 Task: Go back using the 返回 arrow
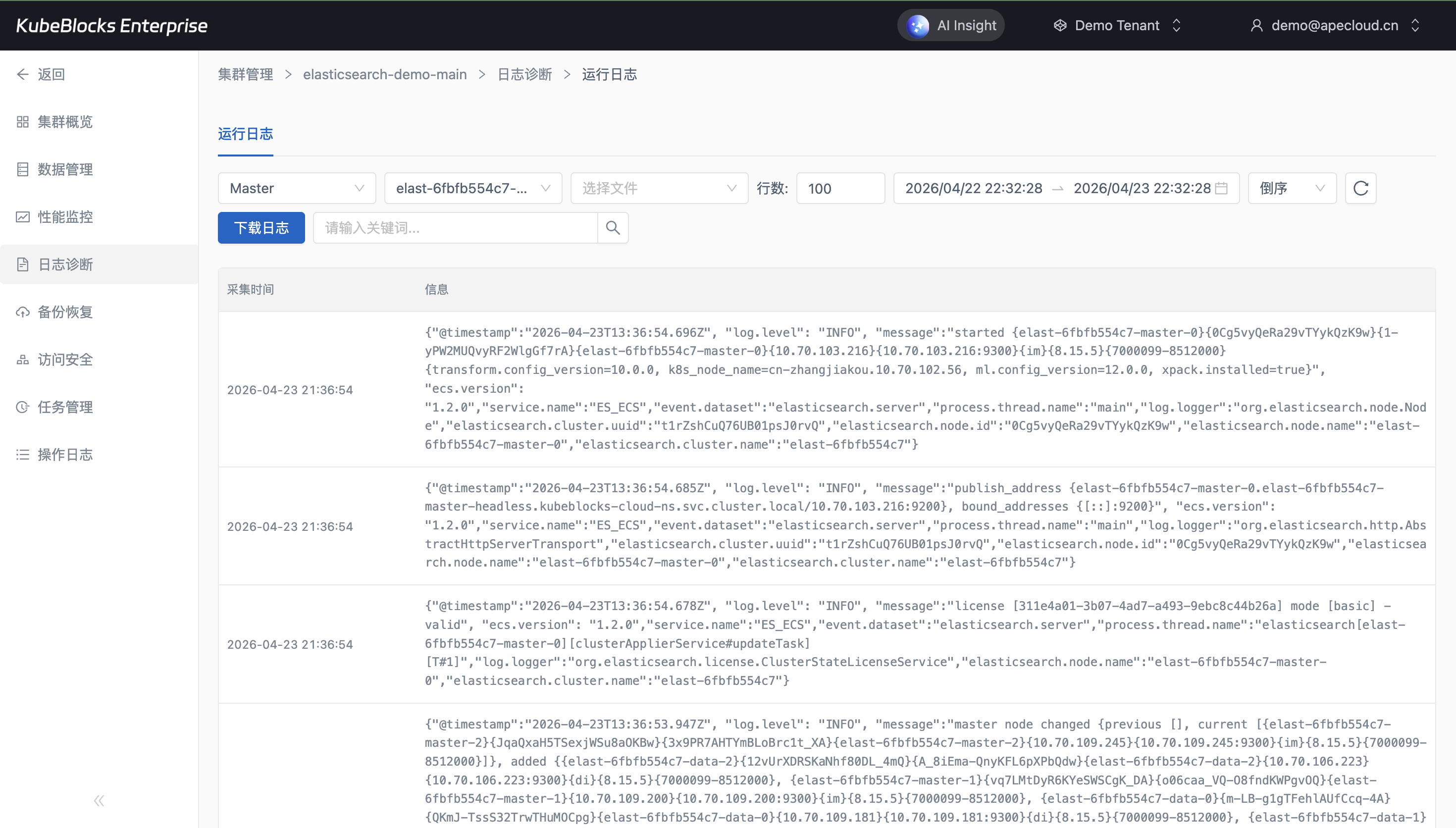(x=41, y=74)
